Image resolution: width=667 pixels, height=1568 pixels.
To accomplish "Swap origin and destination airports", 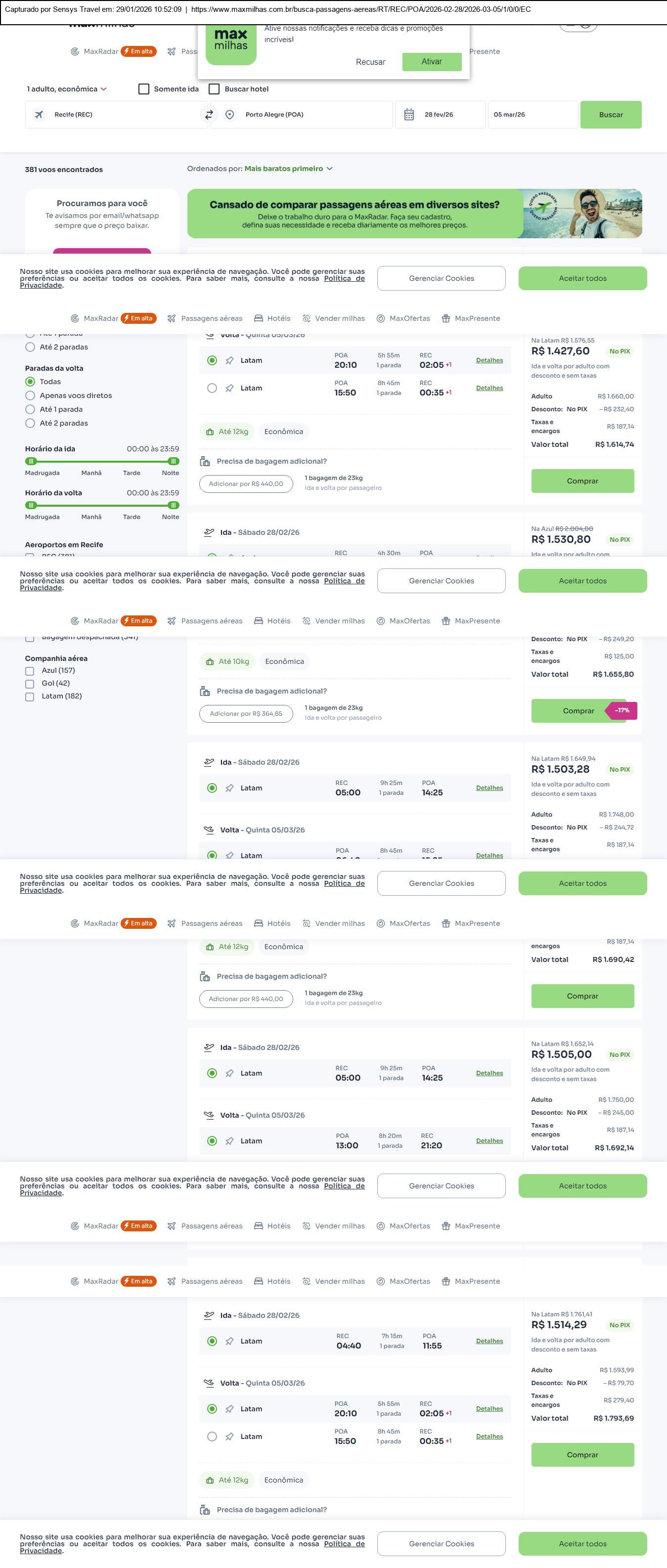I will tap(209, 114).
